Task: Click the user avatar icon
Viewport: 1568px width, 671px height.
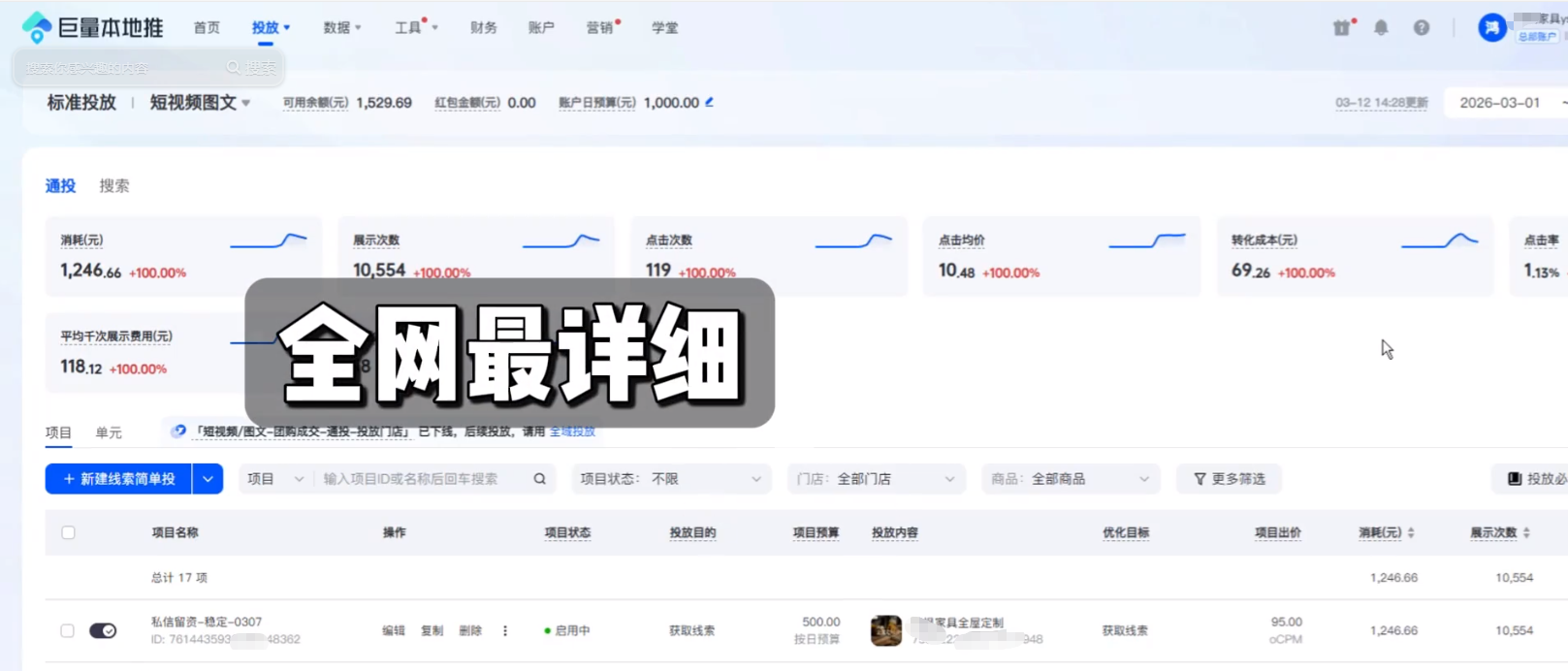Action: pyautogui.click(x=1491, y=28)
